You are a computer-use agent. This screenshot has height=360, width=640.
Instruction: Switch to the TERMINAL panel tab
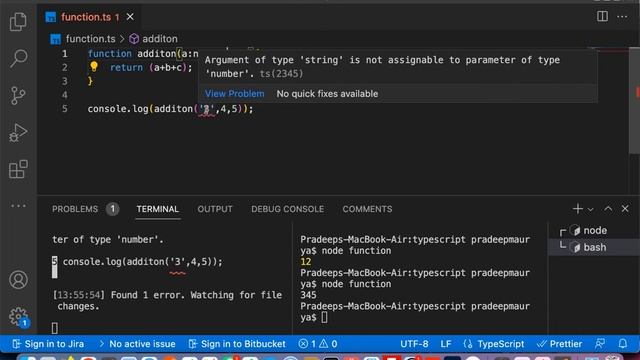[158, 209]
